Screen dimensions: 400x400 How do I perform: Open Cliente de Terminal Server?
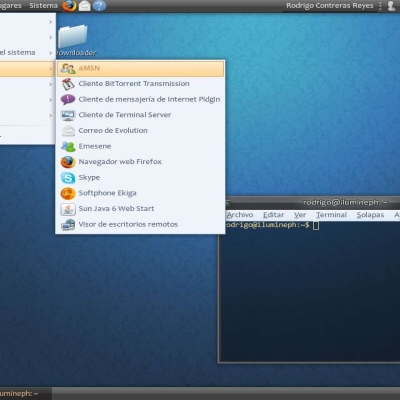point(140,115)
